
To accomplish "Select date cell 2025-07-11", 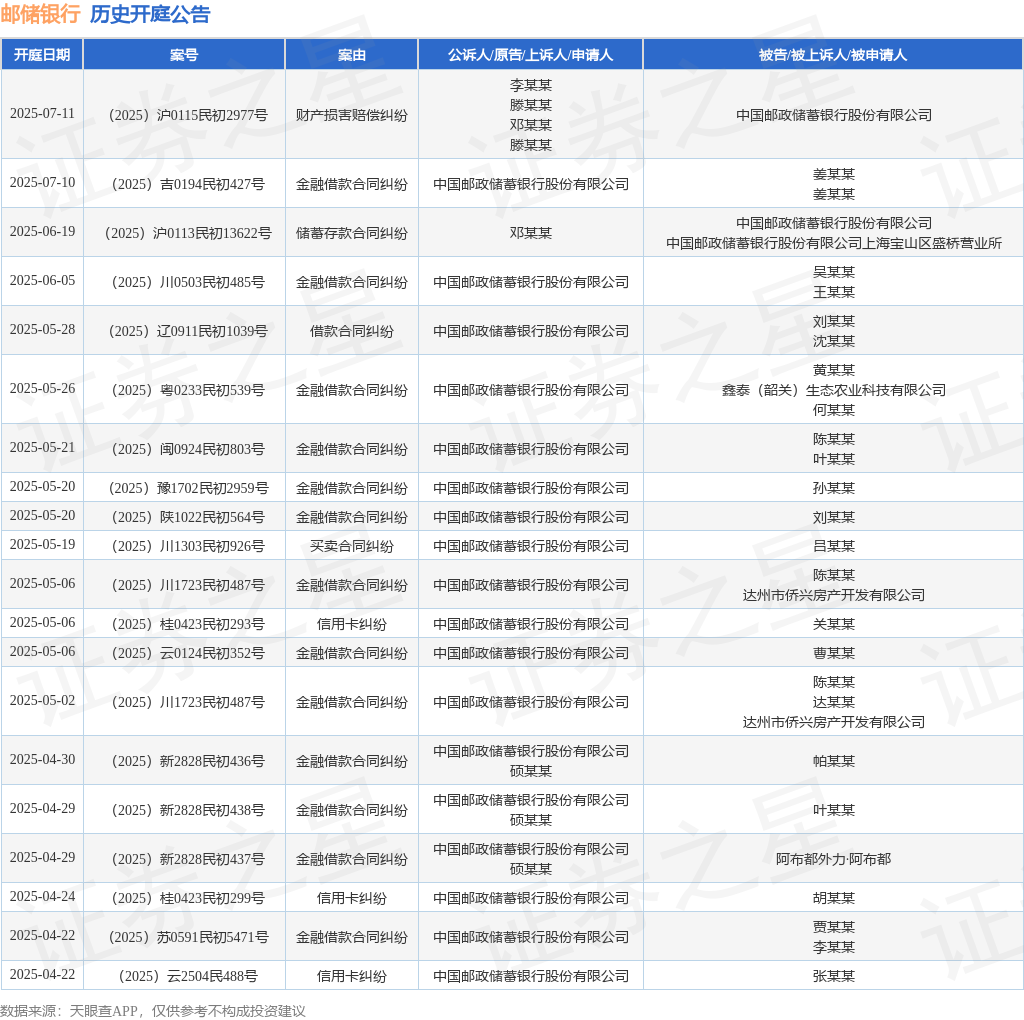I will tap(42, 114).
